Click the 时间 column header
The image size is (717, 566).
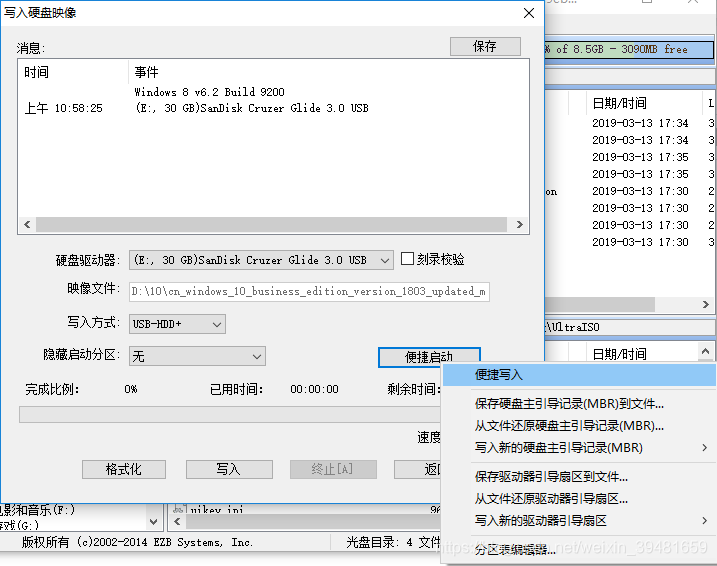click(x=73, y=72)
